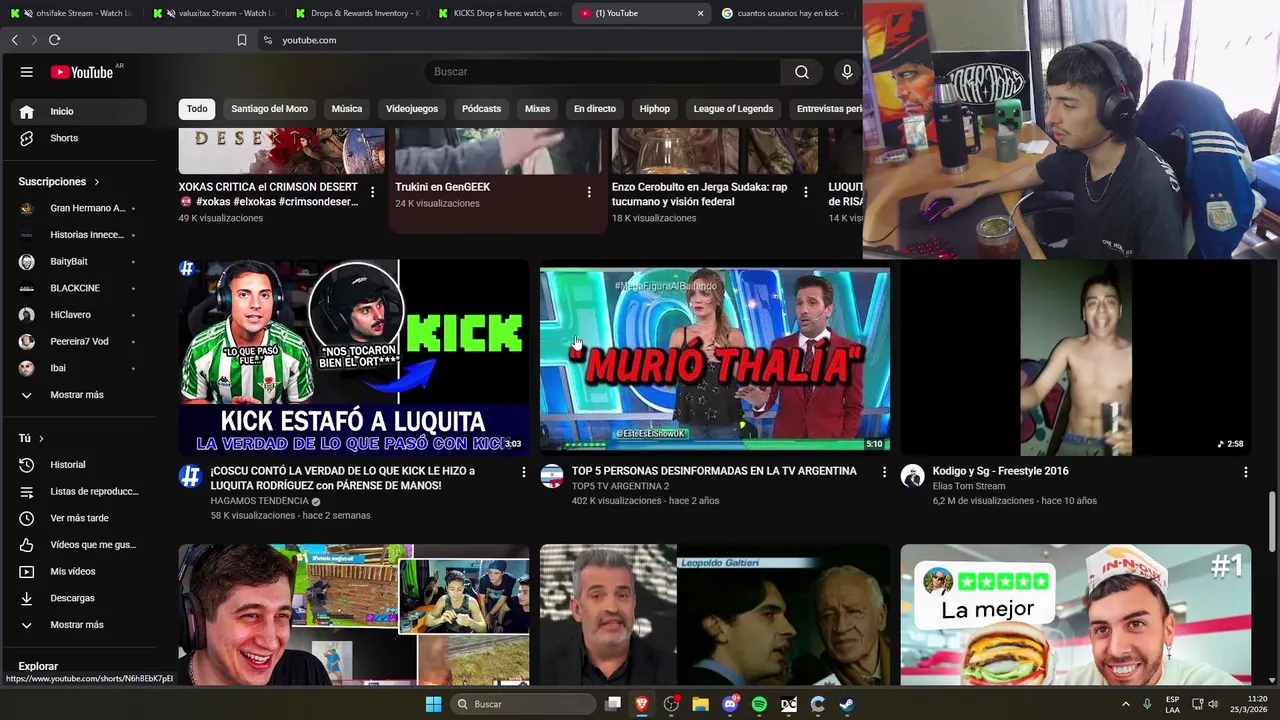Open options for Kodigo y Sg video
The image size is (1280, 720).
[1245, 472]
